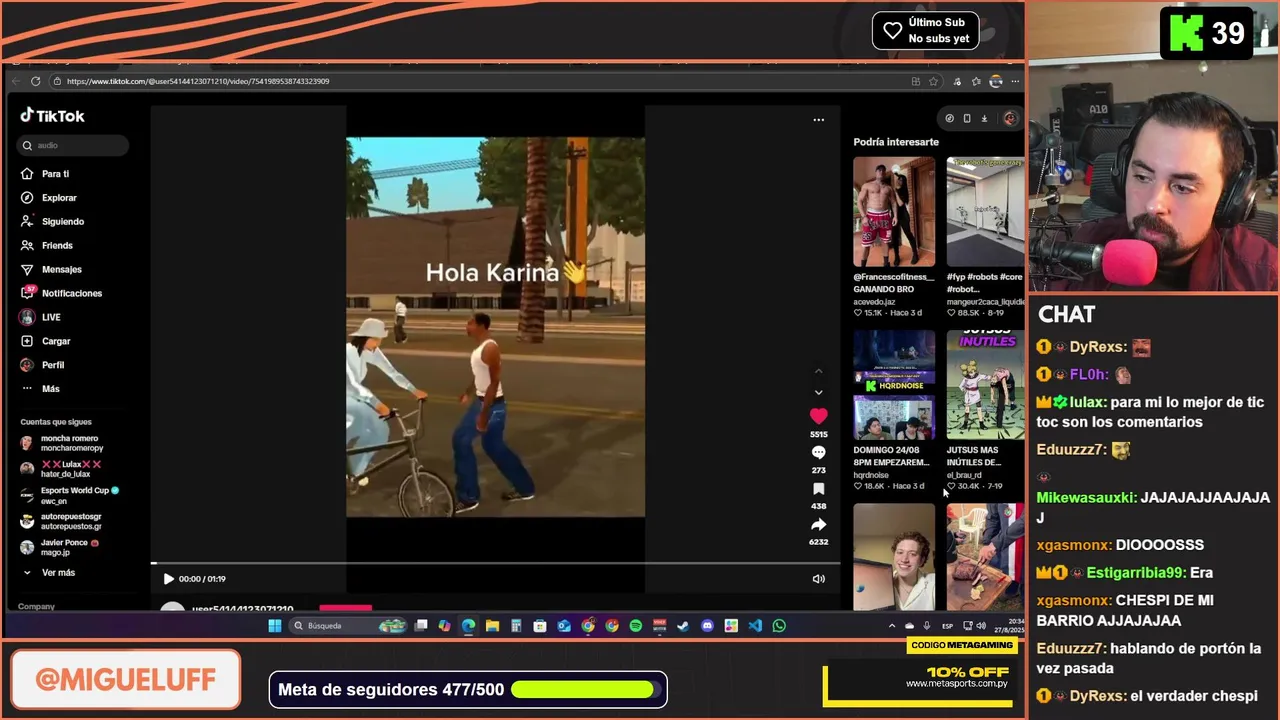
Task: Open autorepuestosgr account
Action: point(62,521)
